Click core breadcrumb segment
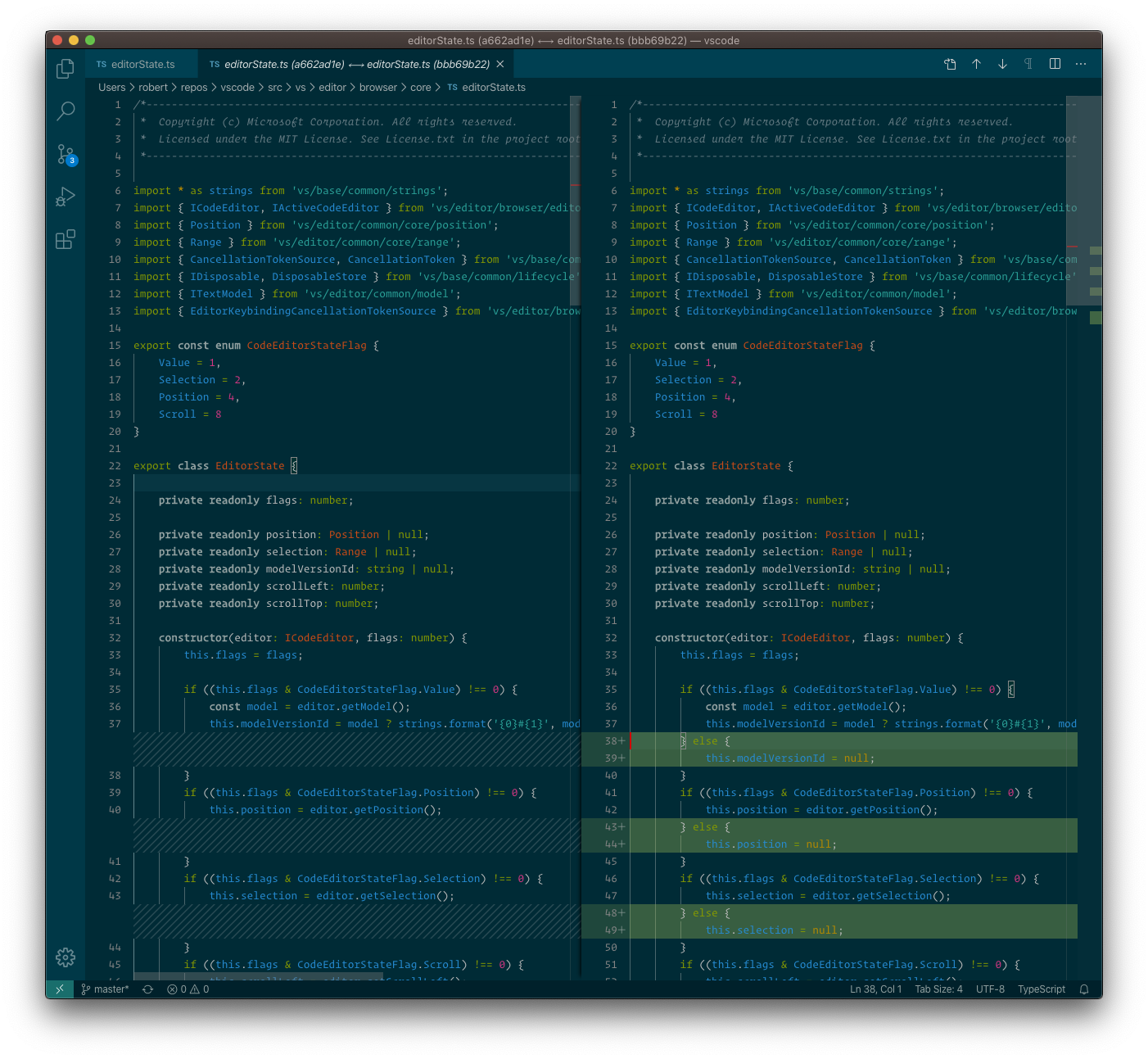The width and height of the screenshot is (1148, 1059). coord(421,88)
